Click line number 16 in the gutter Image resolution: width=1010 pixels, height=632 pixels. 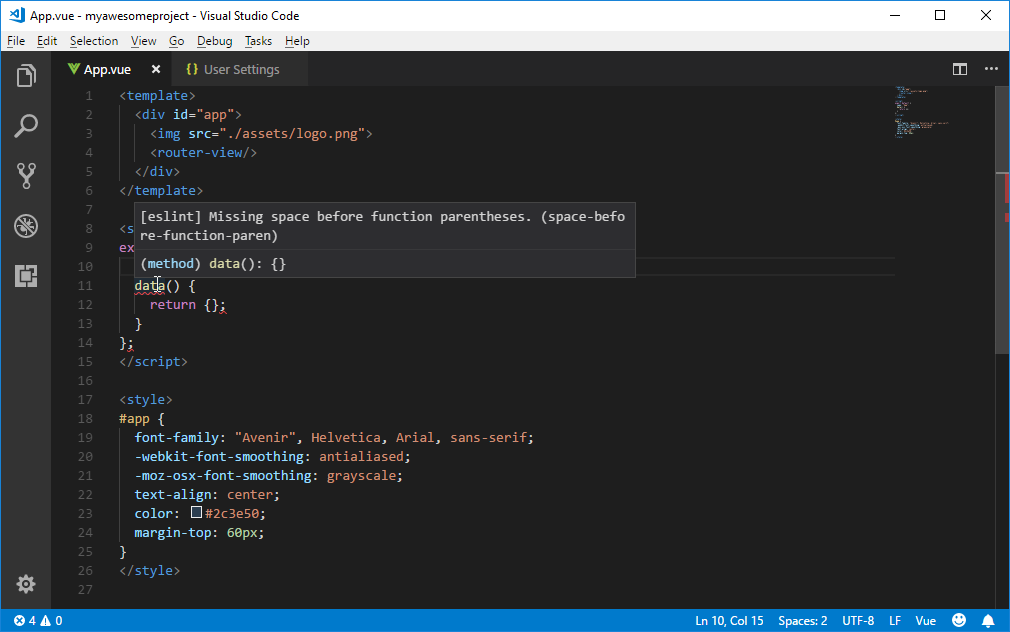point(85,381)
